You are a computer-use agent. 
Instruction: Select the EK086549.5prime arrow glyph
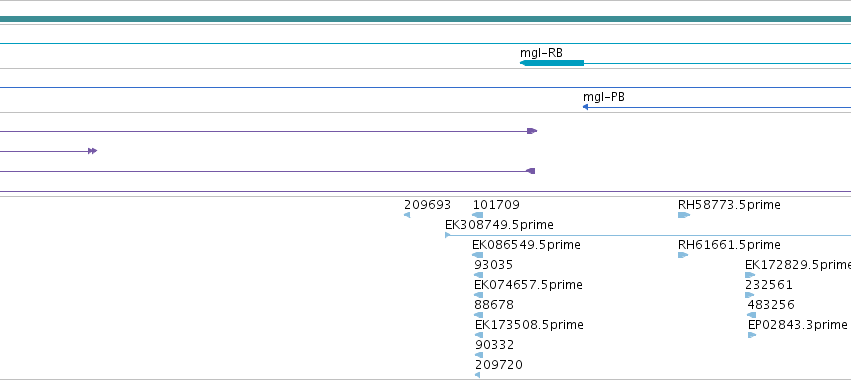478,255
